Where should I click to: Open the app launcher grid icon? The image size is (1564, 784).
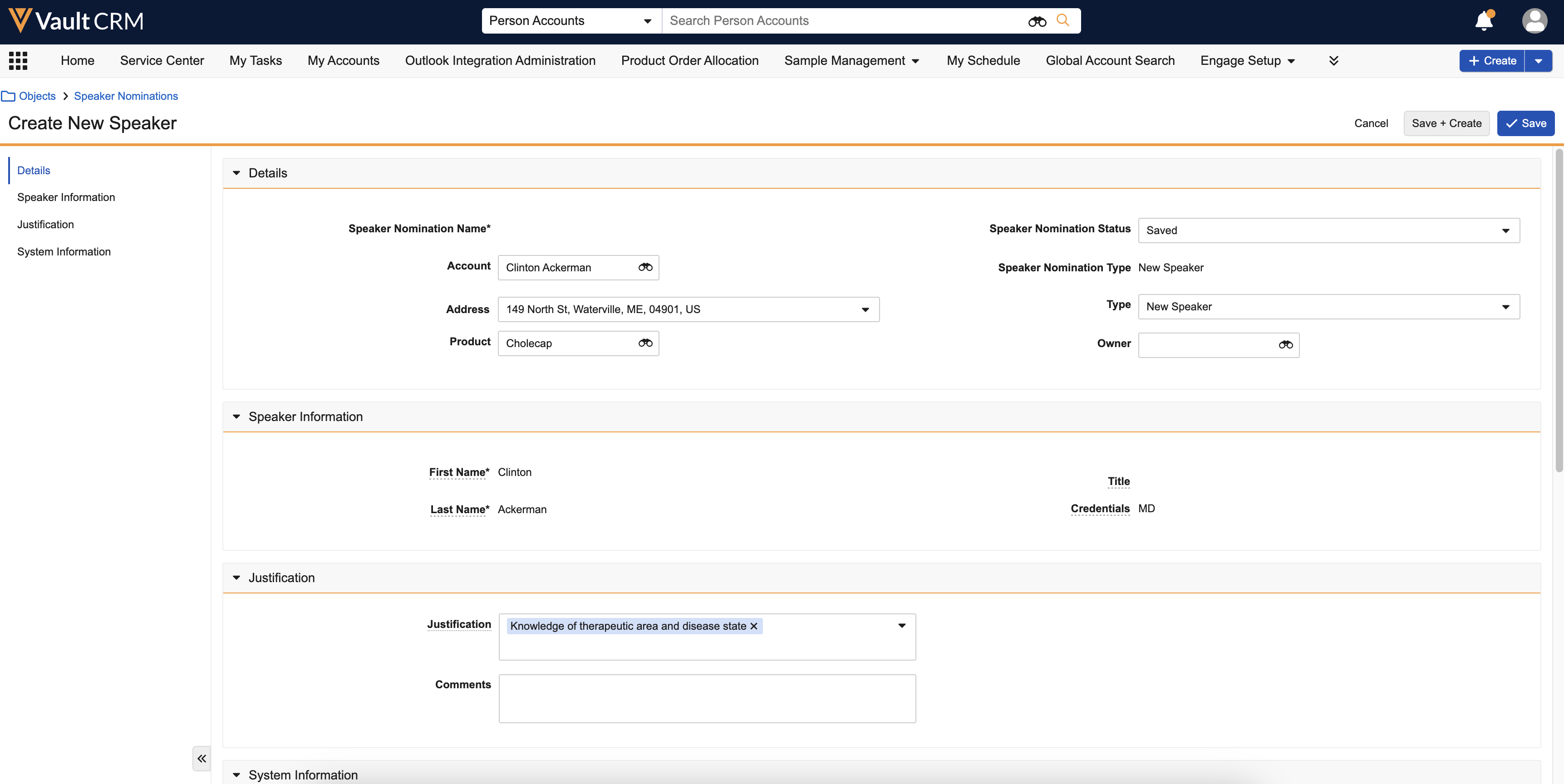18,61
